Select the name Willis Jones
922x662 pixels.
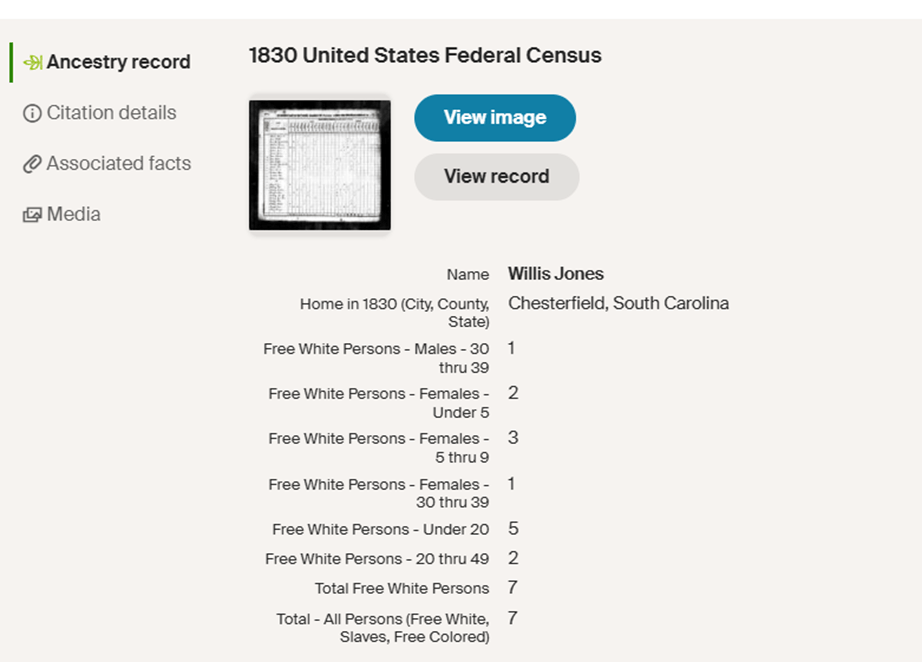[x=555, y=274]
